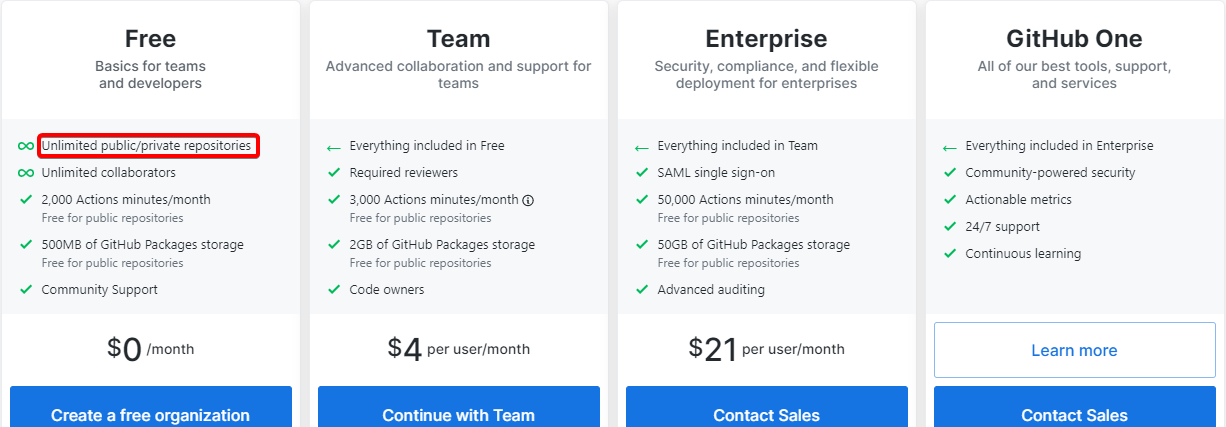Click the checkmark beside 24/7 support
1226x427 pixels.
tap(950, 227)
